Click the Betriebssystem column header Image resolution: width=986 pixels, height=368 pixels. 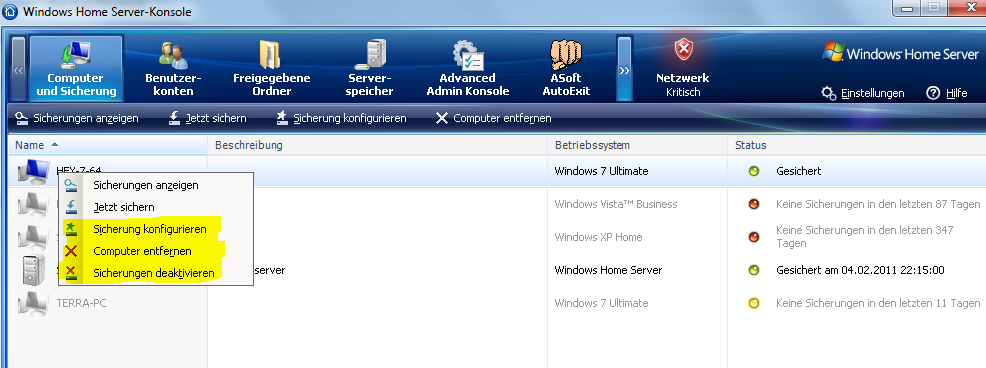pos(638,145)
